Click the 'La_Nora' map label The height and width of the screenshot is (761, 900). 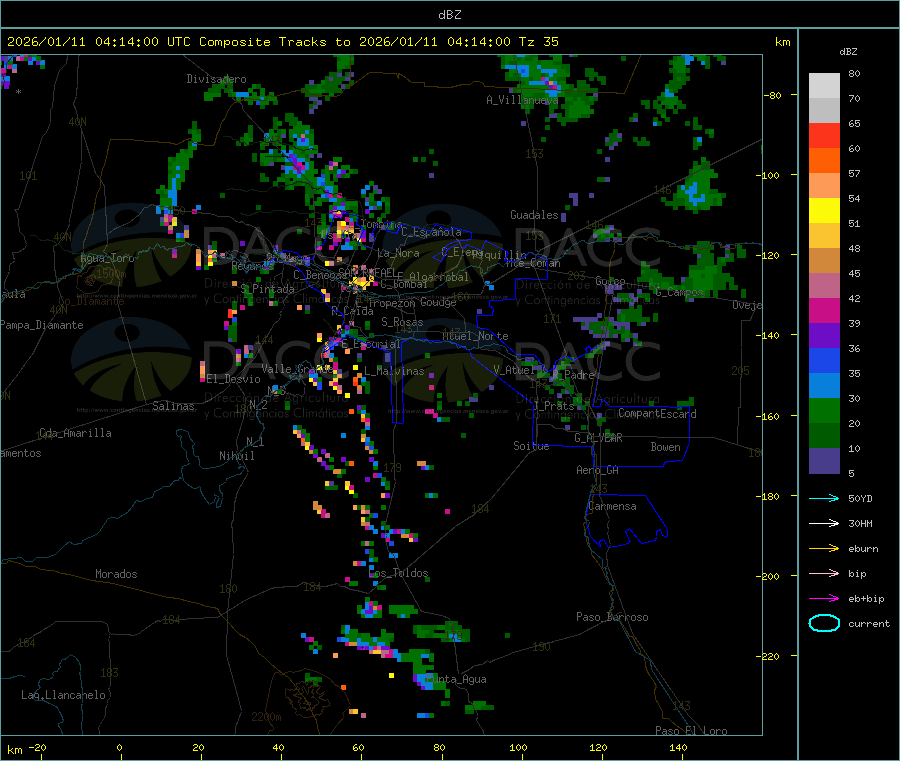click(398, 253)
